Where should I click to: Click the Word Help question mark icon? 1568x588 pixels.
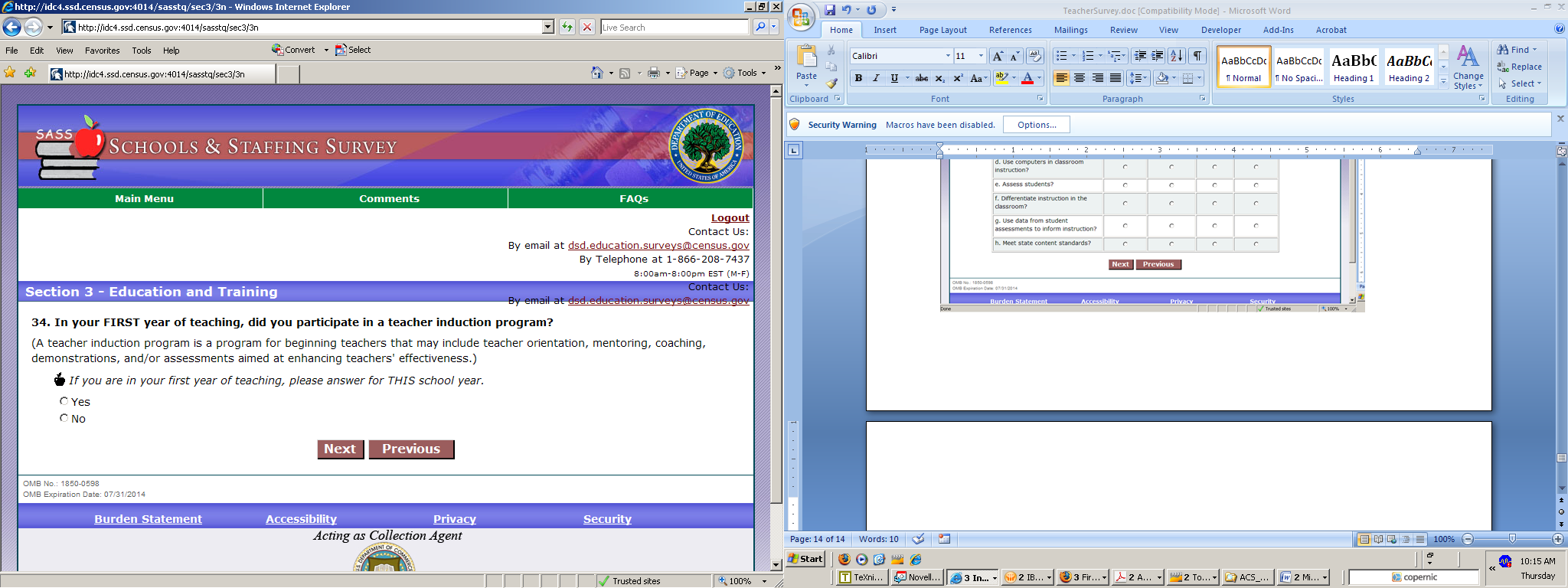pyautogui.click(x=1560, y=29)
